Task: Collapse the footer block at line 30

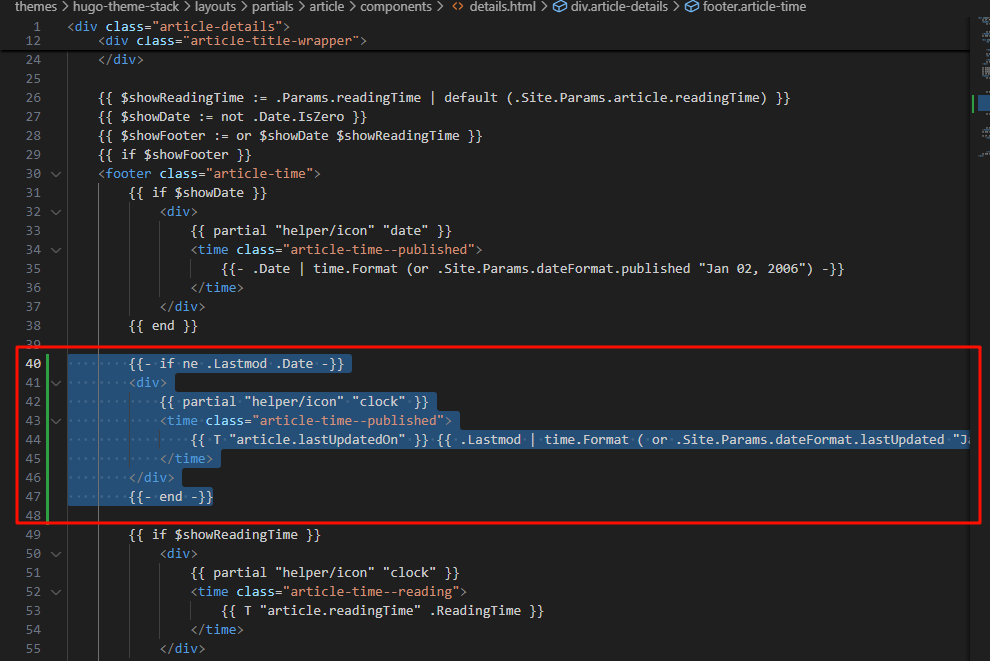Action: pos(56,174)
